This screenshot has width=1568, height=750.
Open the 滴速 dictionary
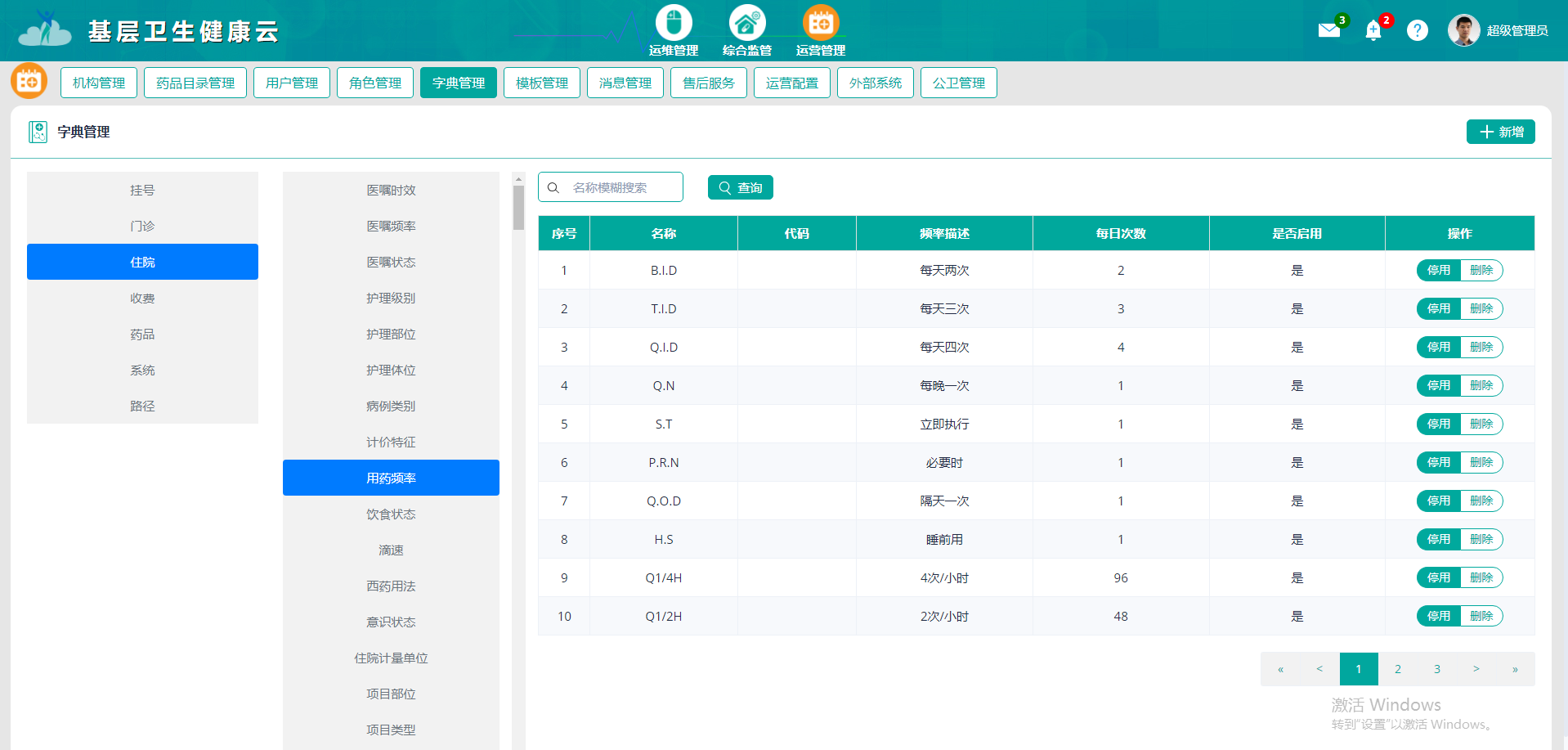[x=391, y=550]
